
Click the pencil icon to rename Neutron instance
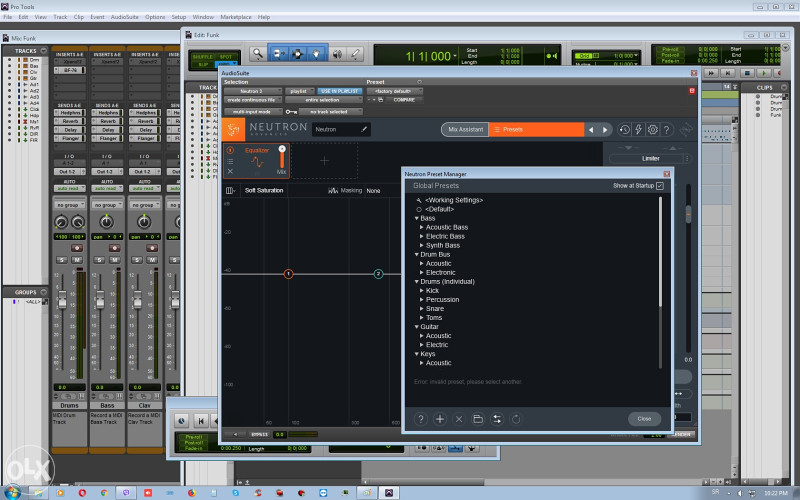364,130
